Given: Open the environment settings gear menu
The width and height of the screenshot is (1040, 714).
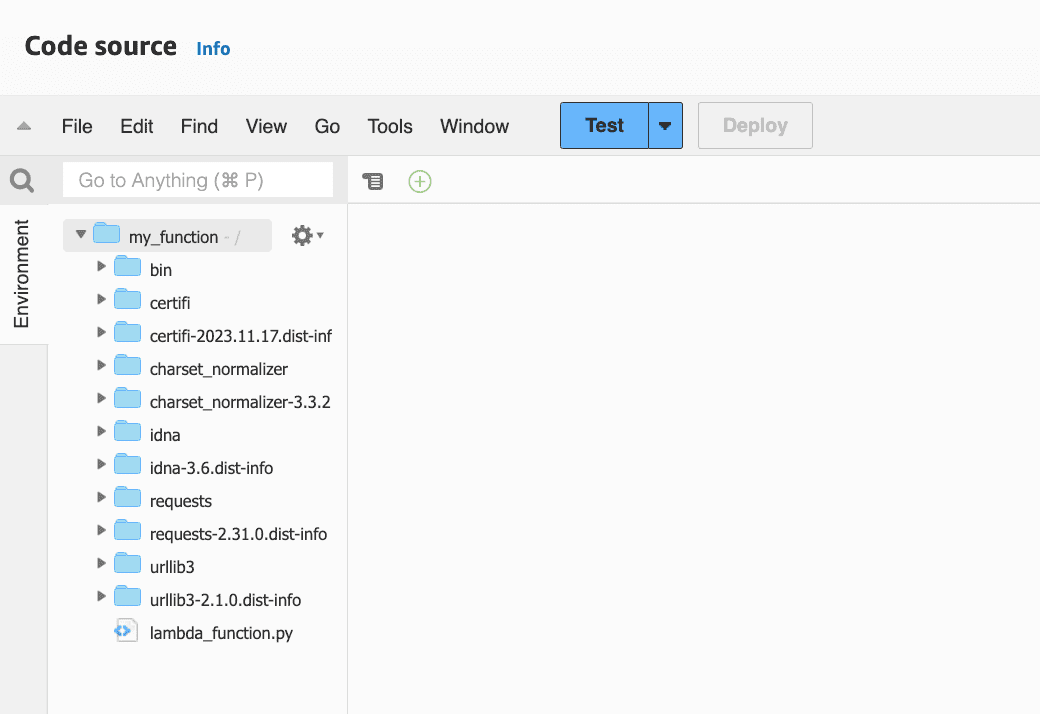Looking at the screenshot, I should (x=301, y=234).
